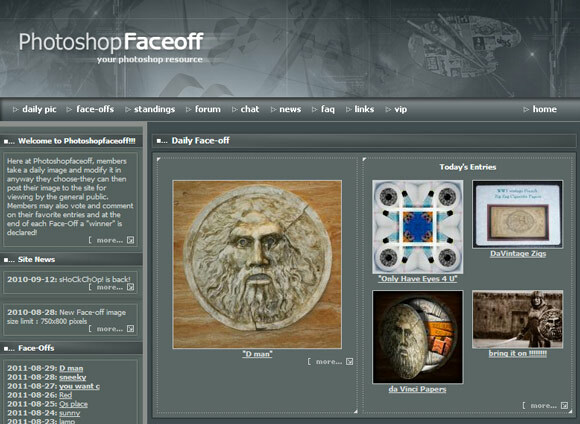Click arrow icon next to sHoCkChOp news more
Viewport: 580px width, 424px height.
pyautogui.click(x=131, y=287)
